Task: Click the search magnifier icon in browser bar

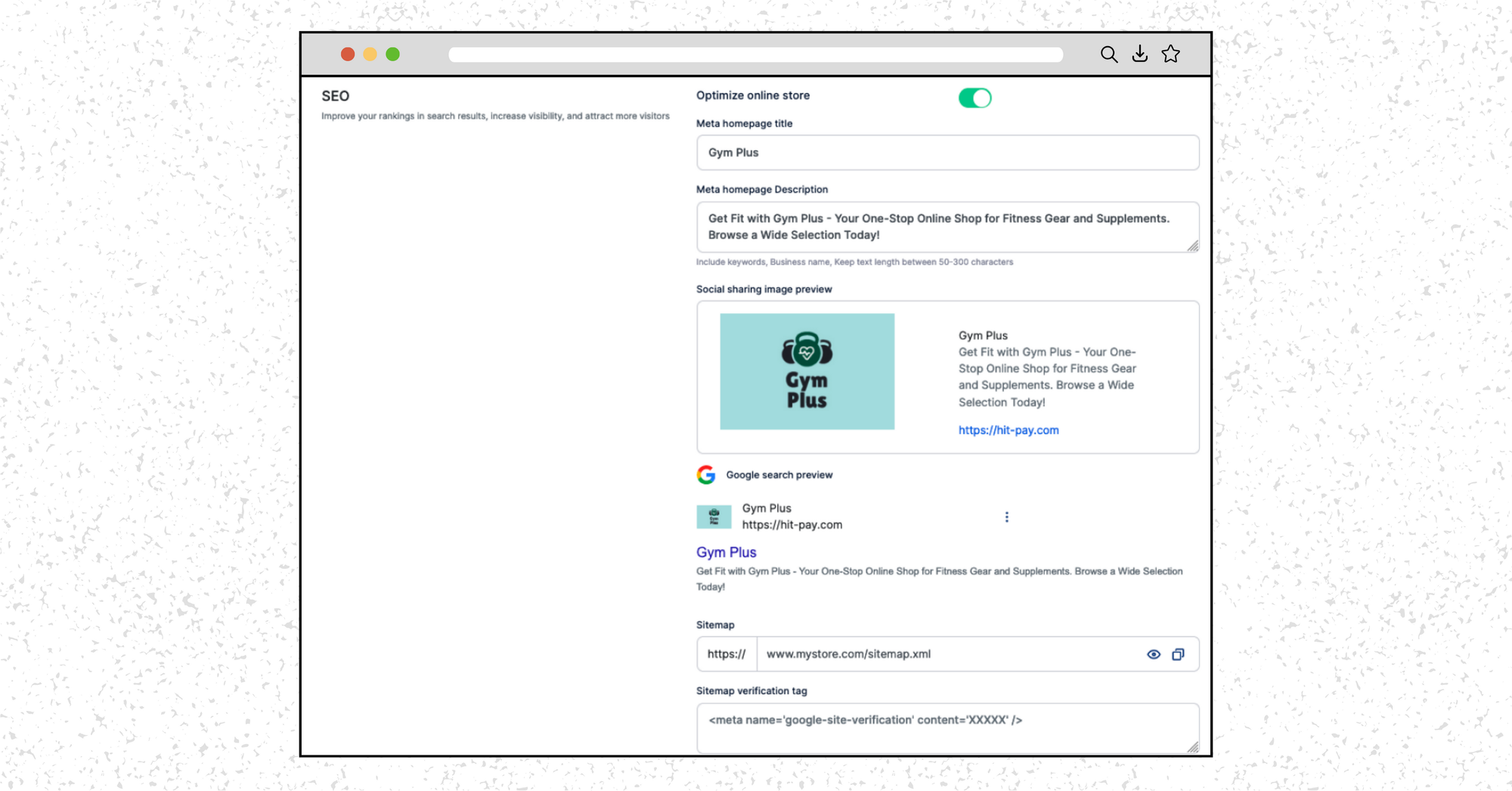Action: [1109, 54]
